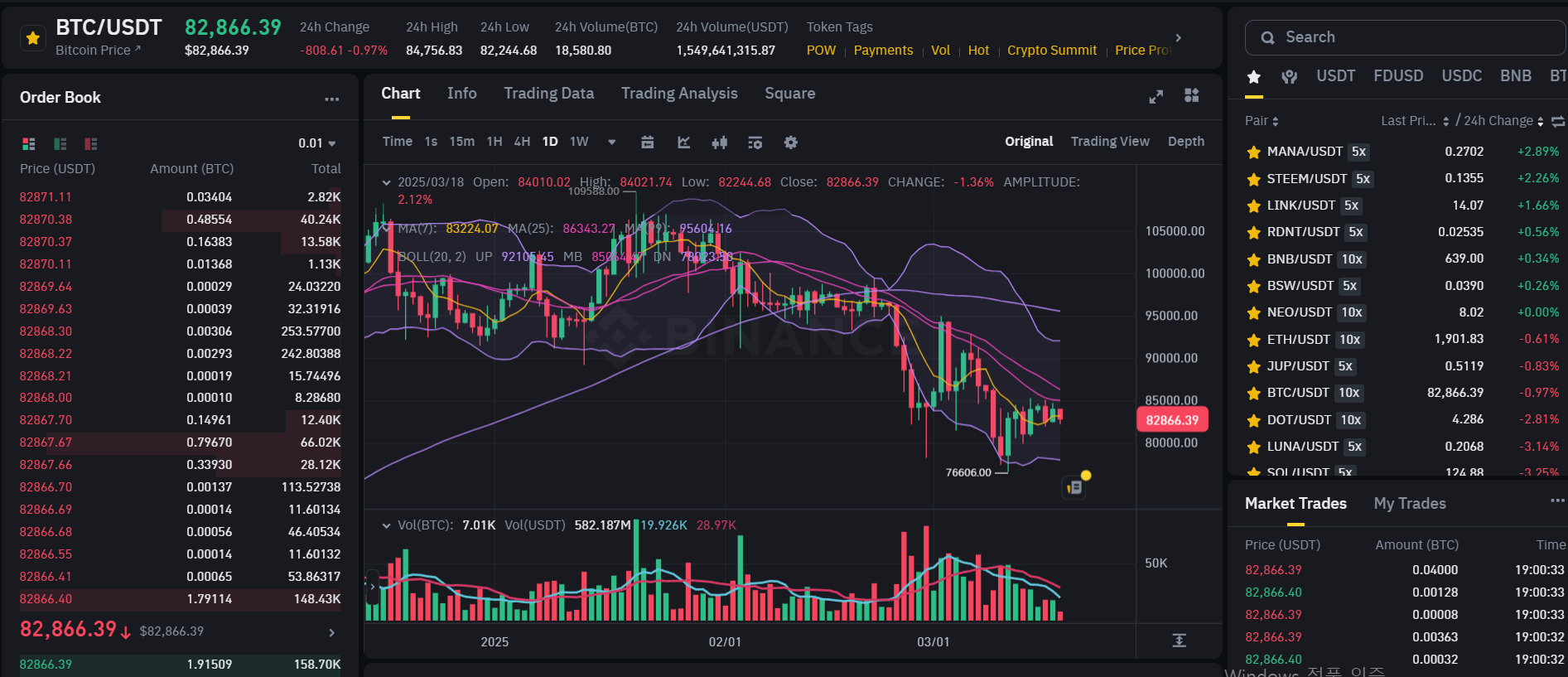This screenshot has width=1568, height=677.
Task: Switch to Info tab
Action: coord(462,94)
